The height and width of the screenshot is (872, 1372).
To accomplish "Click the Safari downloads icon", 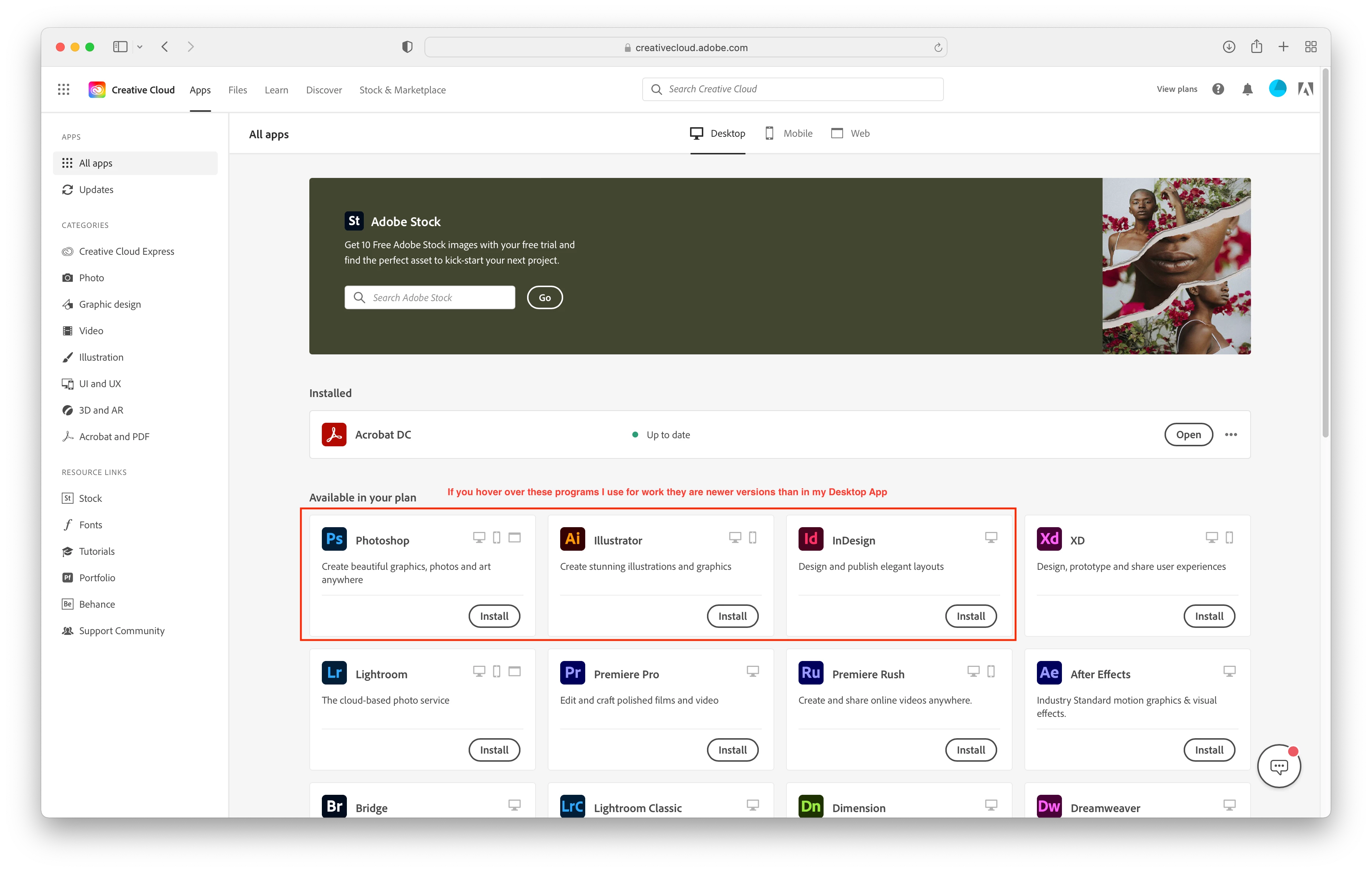I will click(x=1229, y=47).
